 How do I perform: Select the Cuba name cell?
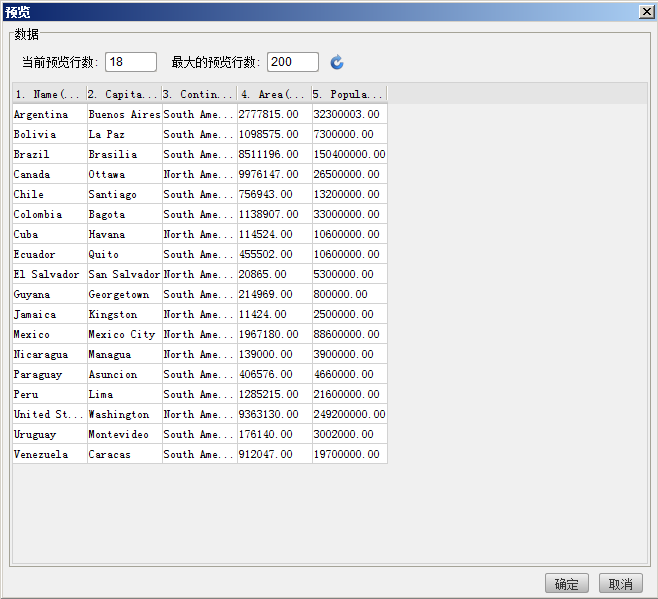click(50, 234)
